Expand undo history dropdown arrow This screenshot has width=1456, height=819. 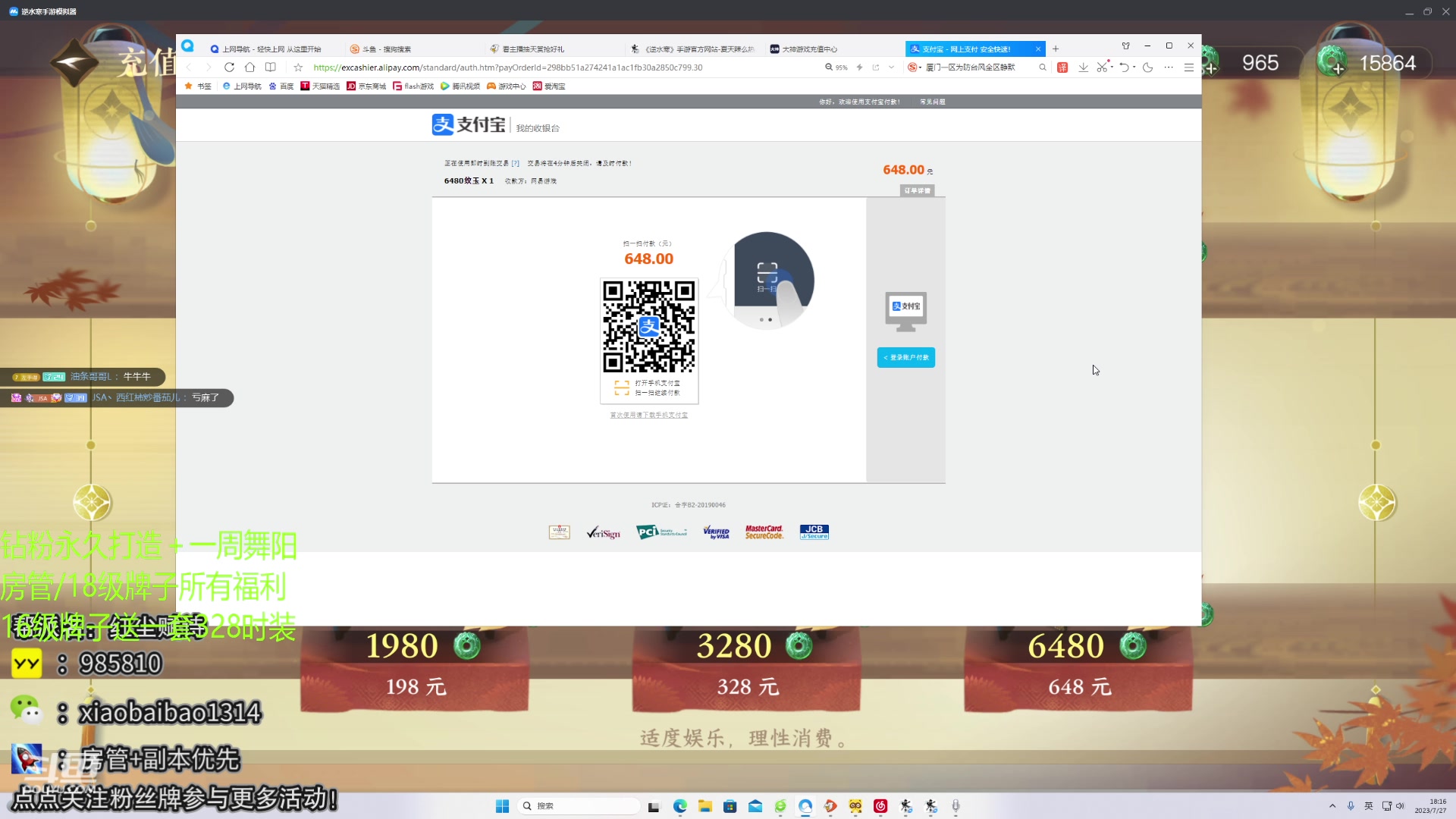pos(1134,67)
